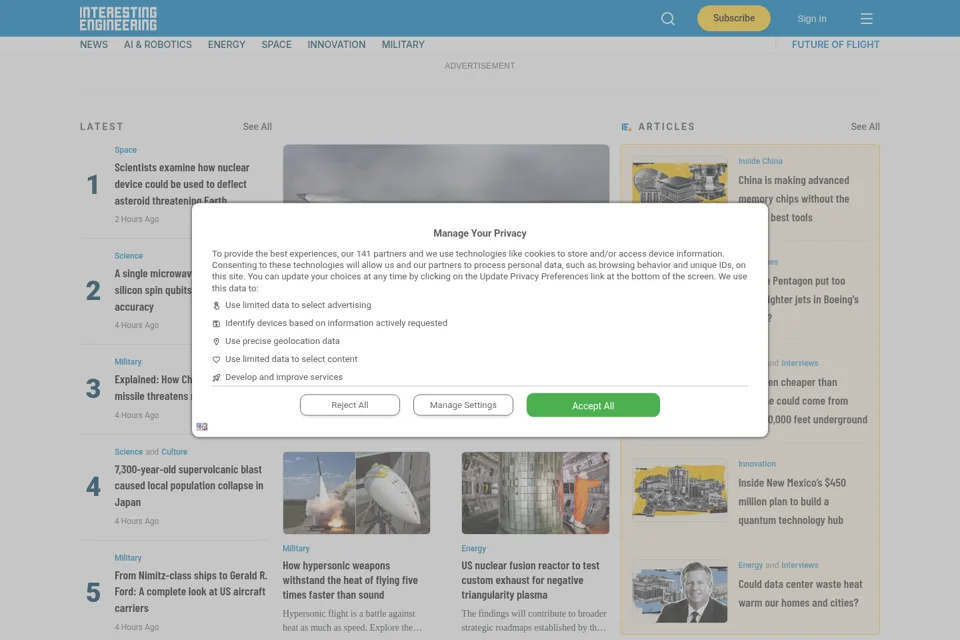Open the Military section
Image resolution: width=960 pixels, height=640 pixels.
403,45
